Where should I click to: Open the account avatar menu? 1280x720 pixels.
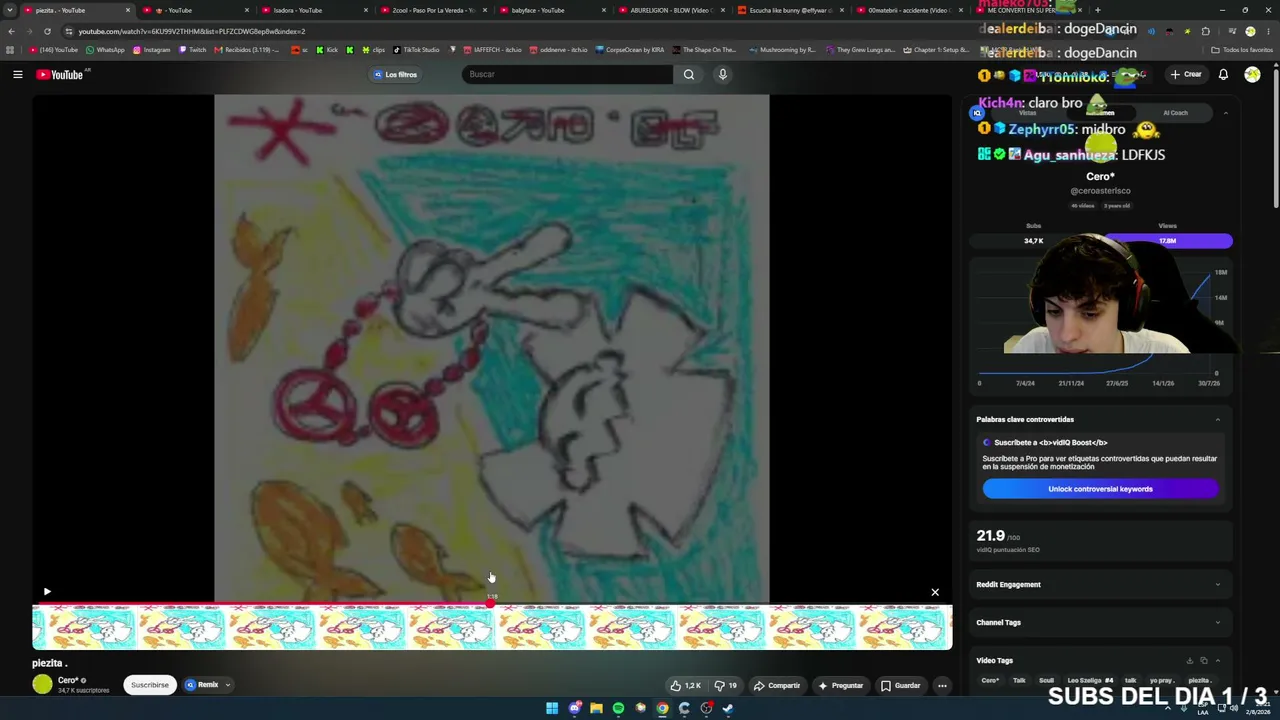click(1252, 74)
